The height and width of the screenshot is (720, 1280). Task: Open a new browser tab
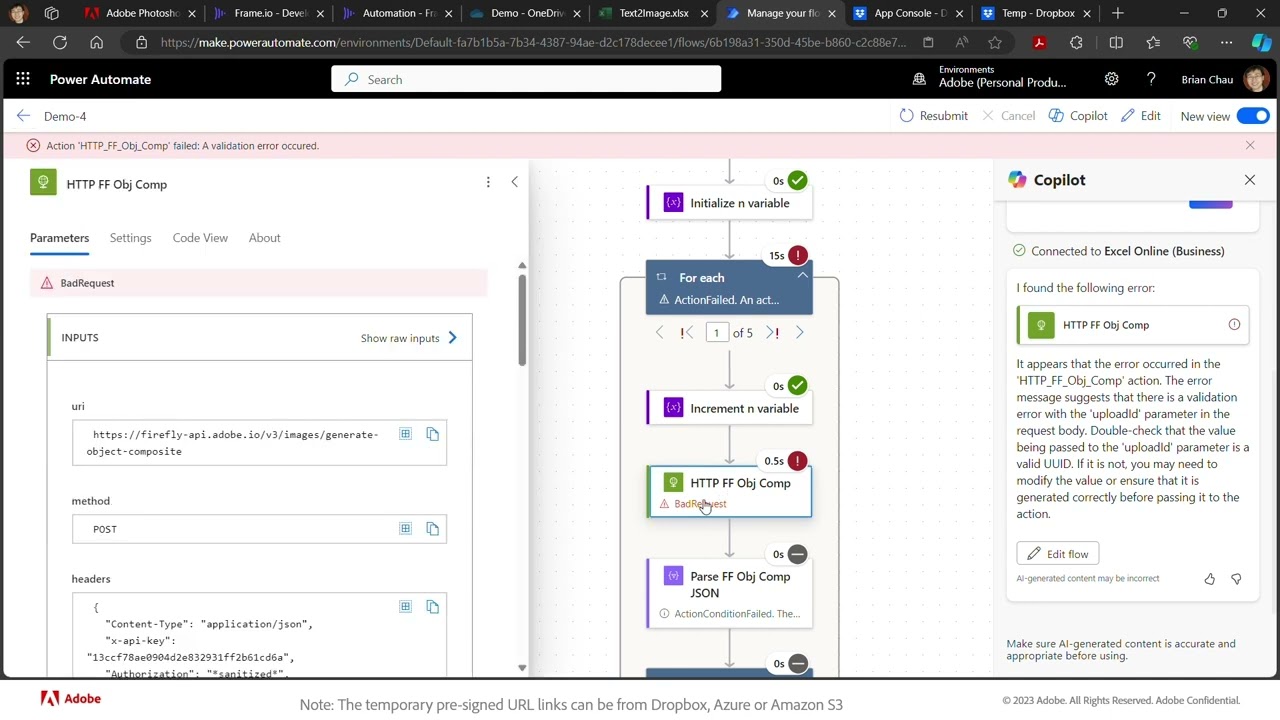(x=1118, y=14)
